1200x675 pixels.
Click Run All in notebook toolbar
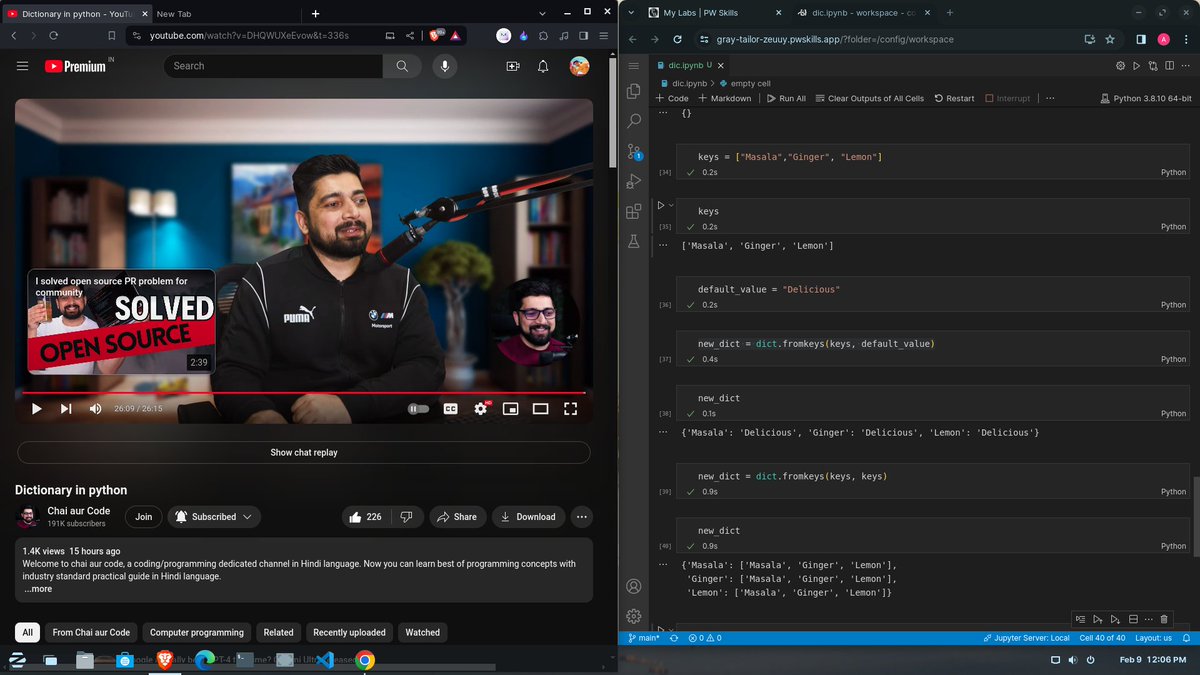(x=786, y=98)
